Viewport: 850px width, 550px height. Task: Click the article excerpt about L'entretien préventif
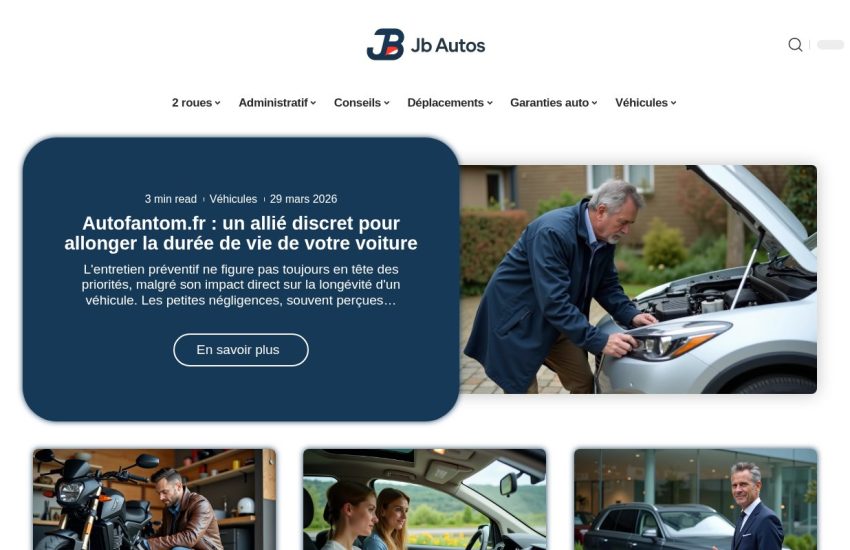point(241,284)
